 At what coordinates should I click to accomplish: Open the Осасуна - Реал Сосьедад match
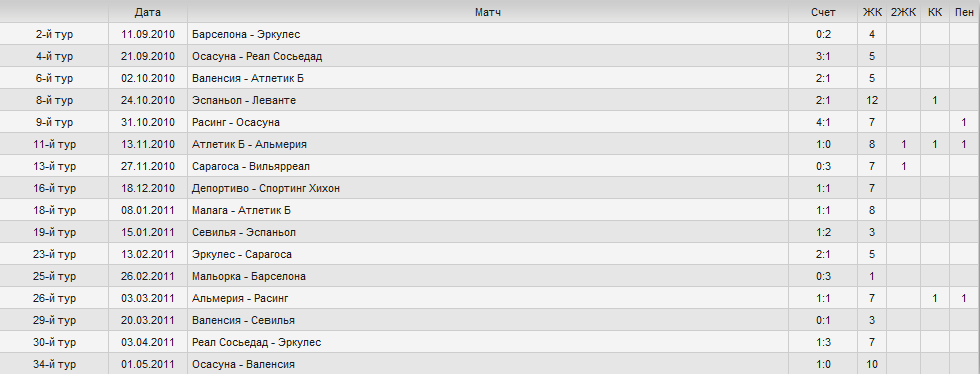257,56
